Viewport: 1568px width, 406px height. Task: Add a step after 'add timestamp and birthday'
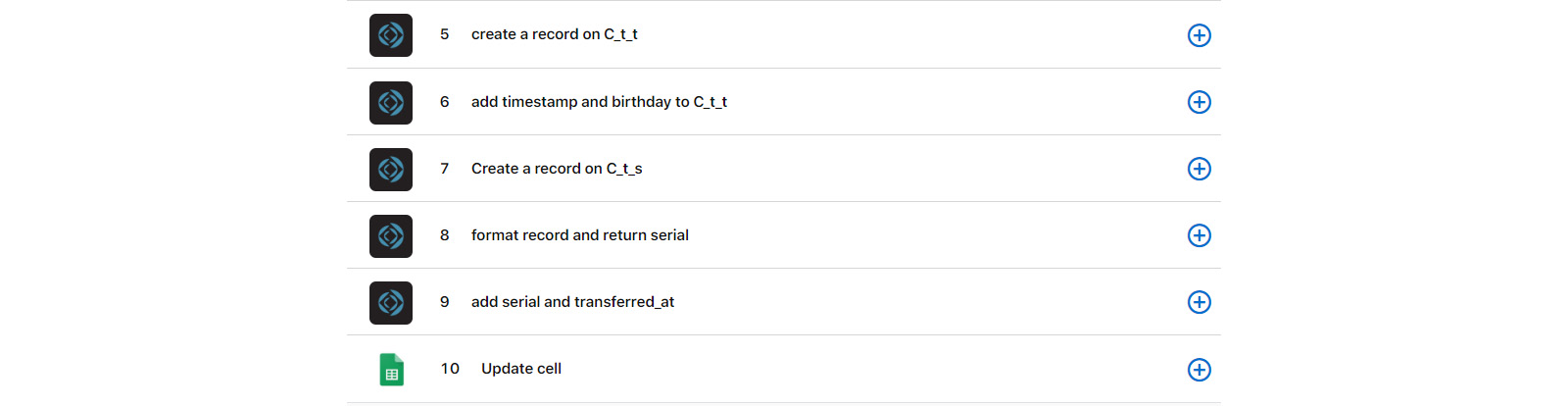(1199, 102)
